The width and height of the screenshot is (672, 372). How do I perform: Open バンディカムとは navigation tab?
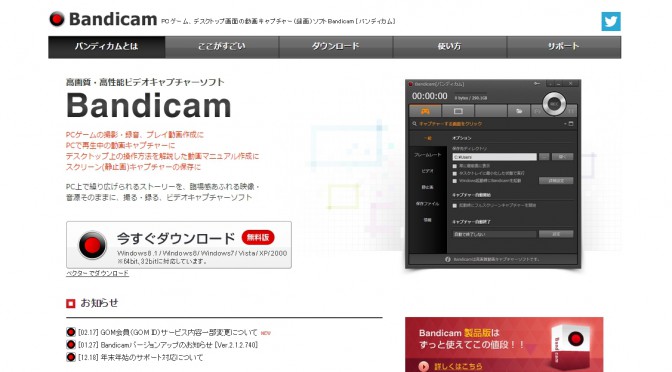[x=107, y=47]
